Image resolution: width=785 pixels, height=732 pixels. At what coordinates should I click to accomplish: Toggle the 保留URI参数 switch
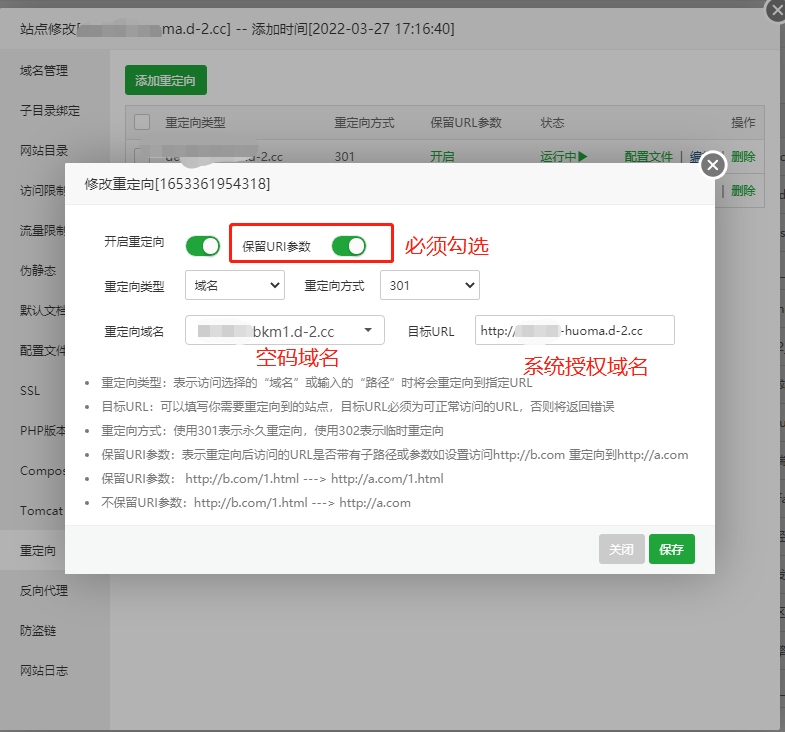coord(348,245)
